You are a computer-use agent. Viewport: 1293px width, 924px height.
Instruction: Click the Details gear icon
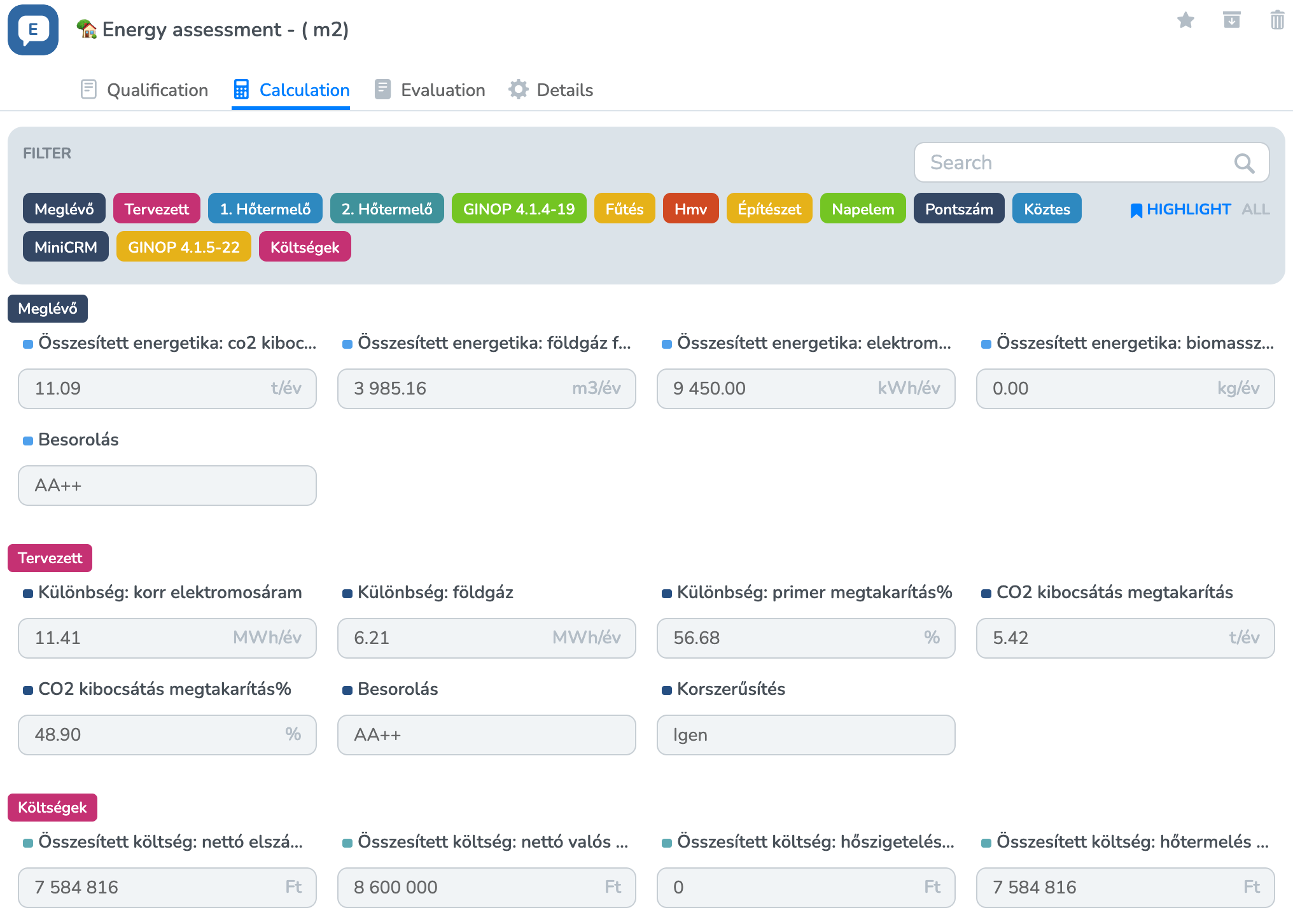519,90
